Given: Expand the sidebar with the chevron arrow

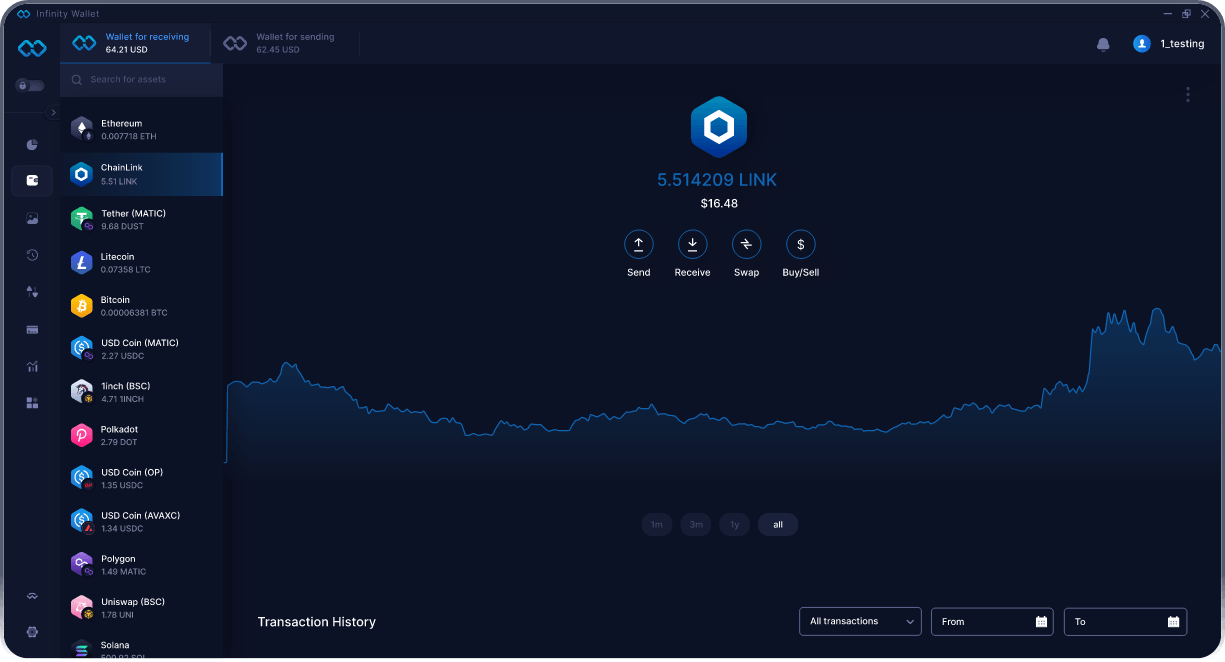Looking at the screenshot, I should pos(53,113).
